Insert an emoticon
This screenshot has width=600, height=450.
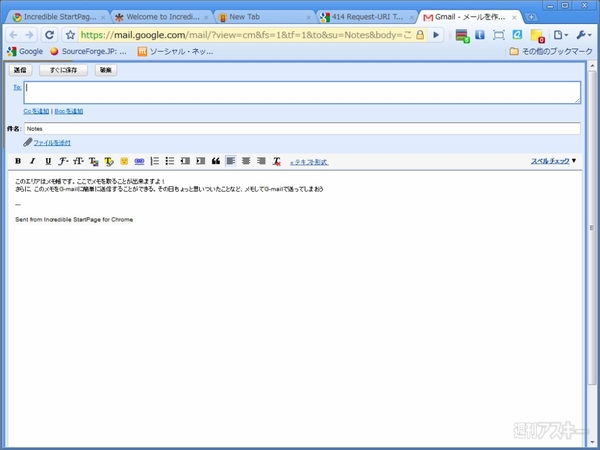pyautogui.click(x=124, y=161)
